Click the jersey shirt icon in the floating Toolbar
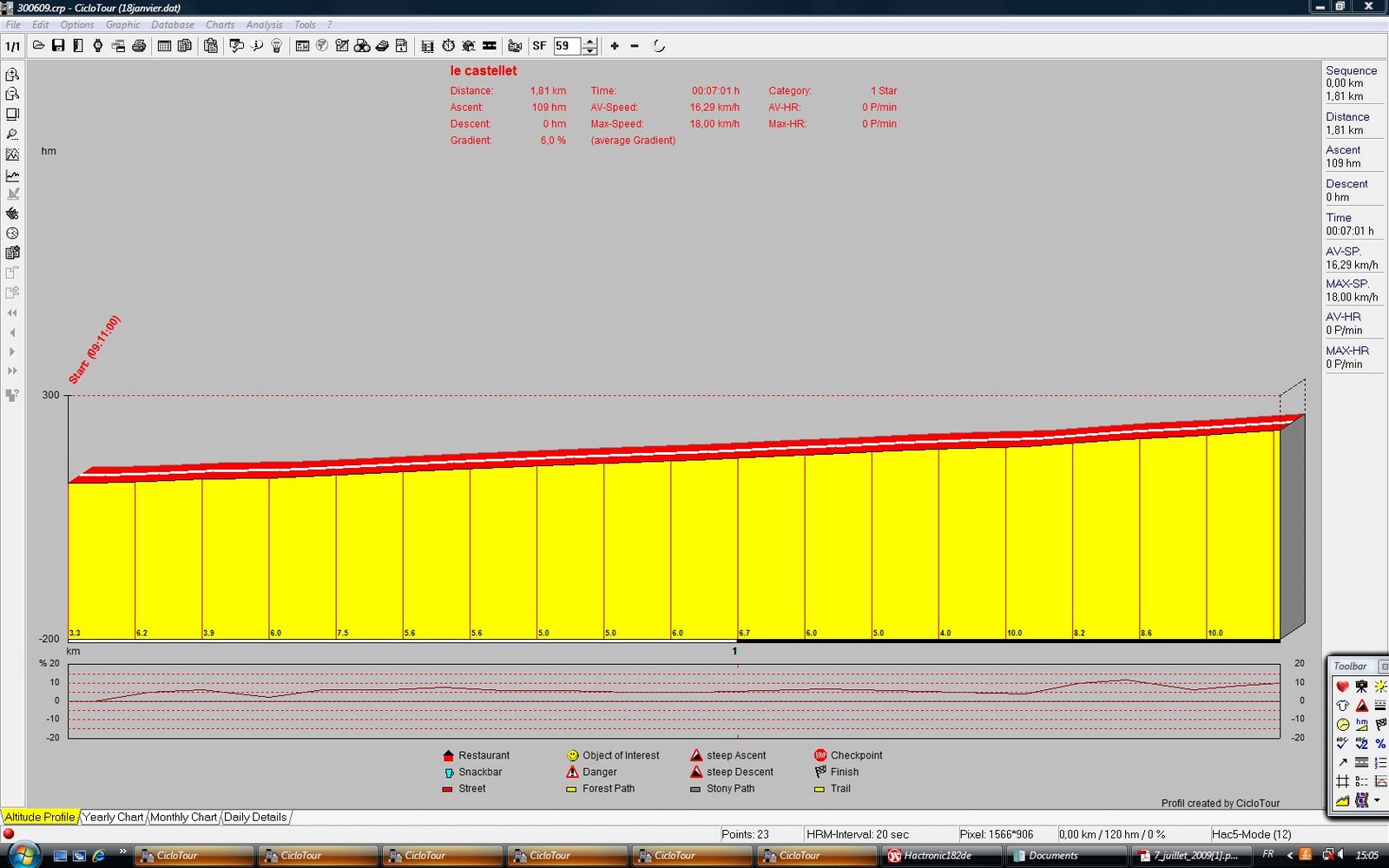 (1342, 706)
